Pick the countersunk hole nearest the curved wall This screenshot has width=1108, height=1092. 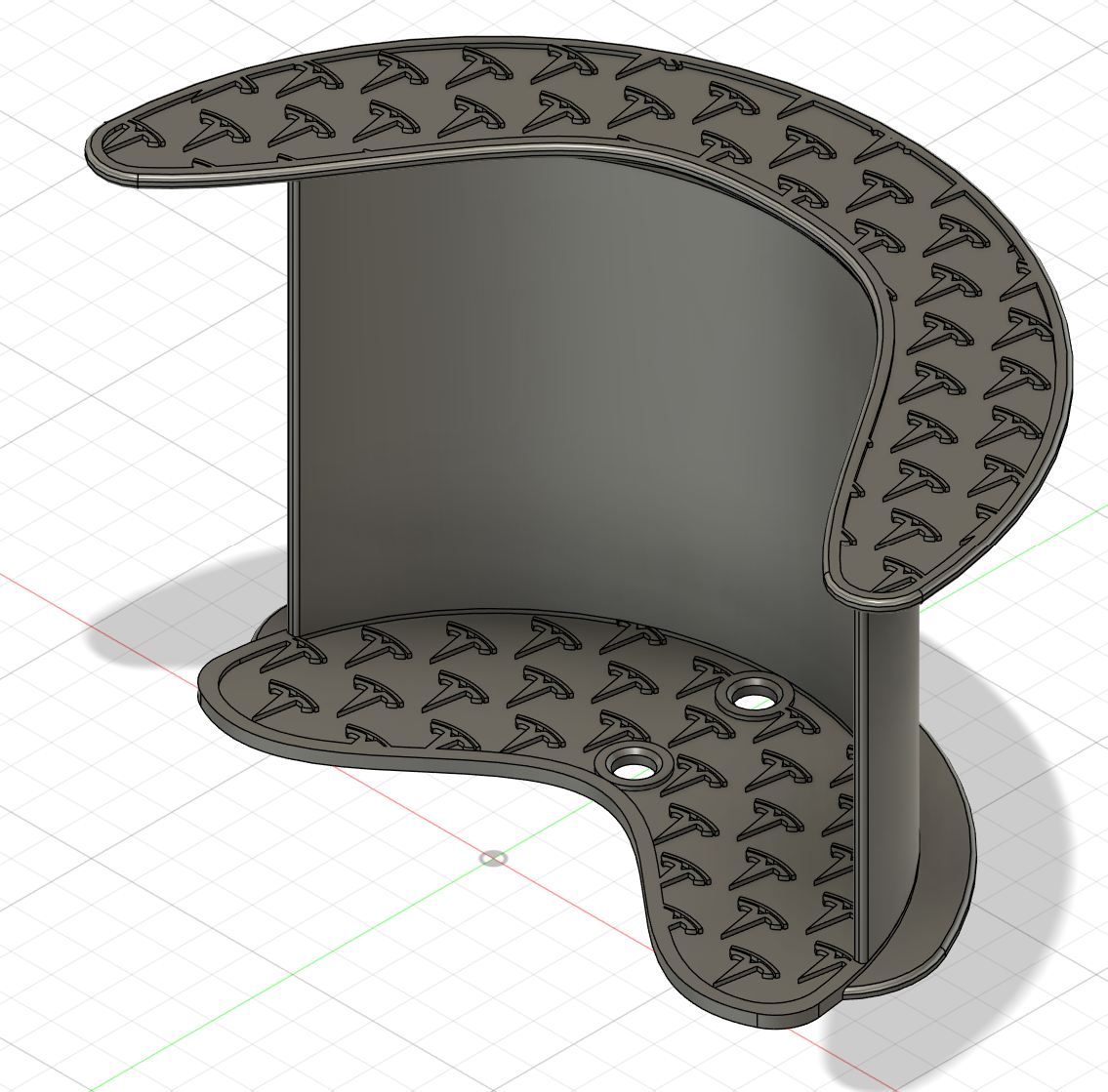[754, 696]
